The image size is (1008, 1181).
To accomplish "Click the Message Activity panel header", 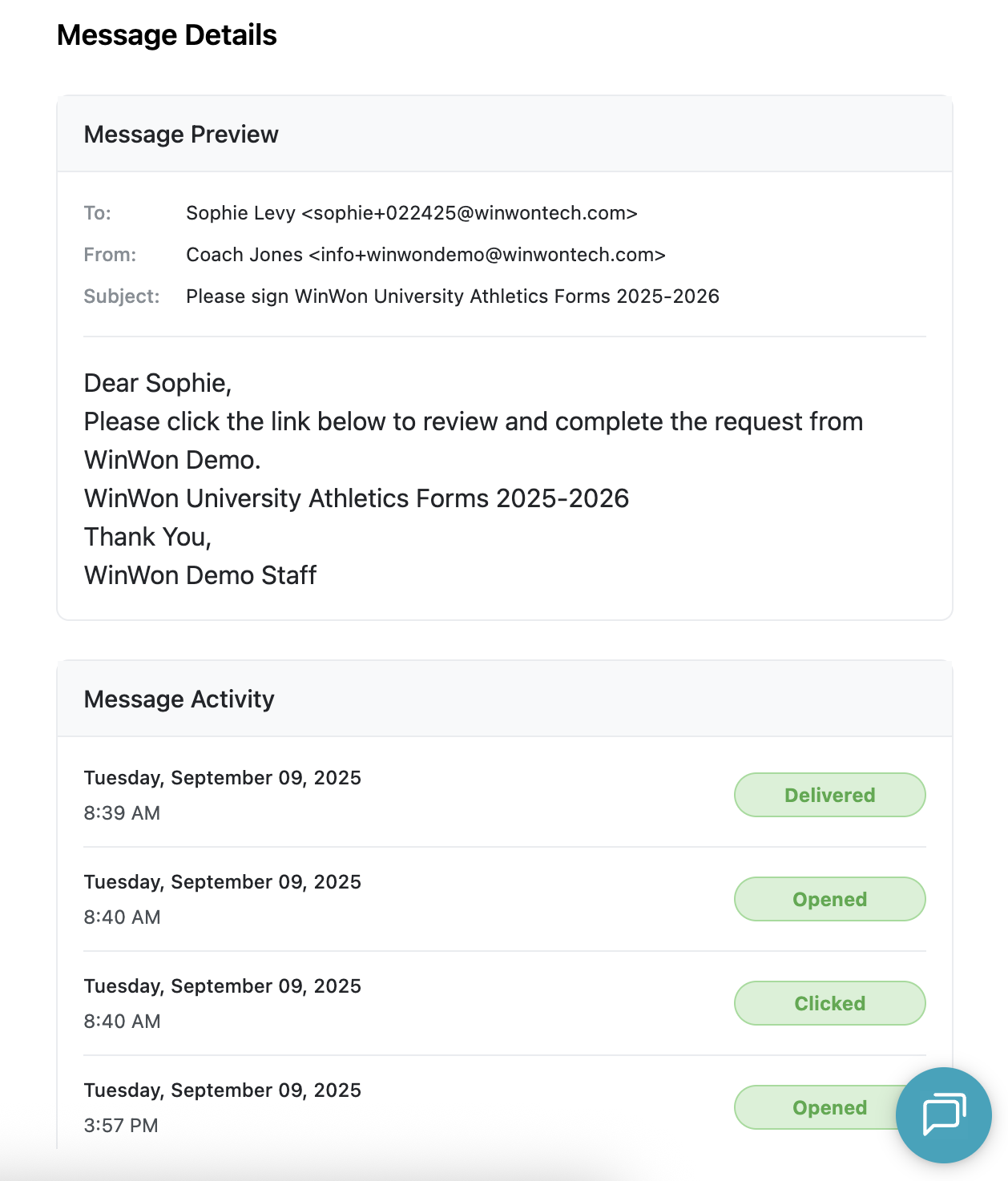I will [x=179, y=699].
